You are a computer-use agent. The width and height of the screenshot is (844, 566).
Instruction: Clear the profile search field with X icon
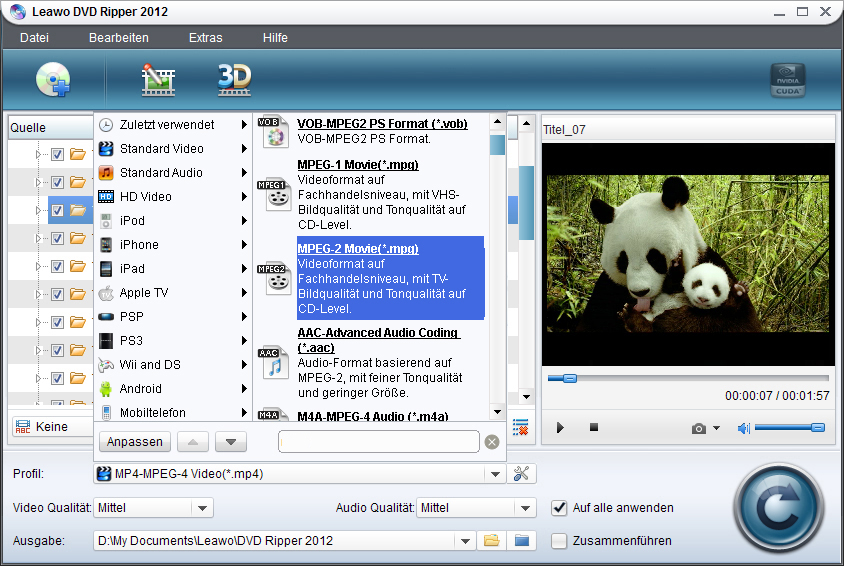click(x=491, y=442)
